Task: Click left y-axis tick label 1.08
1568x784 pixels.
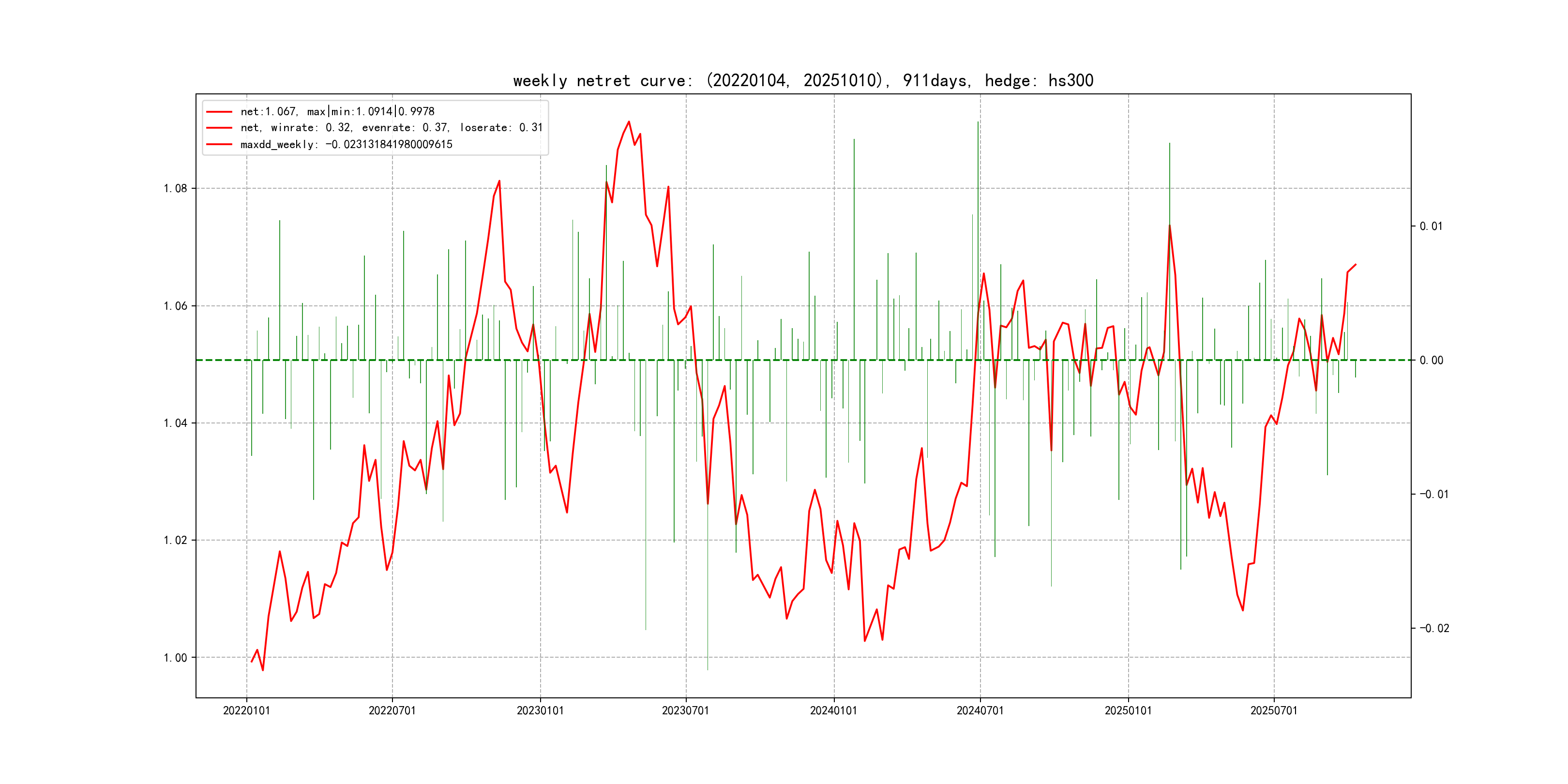Action: [175, 189]
